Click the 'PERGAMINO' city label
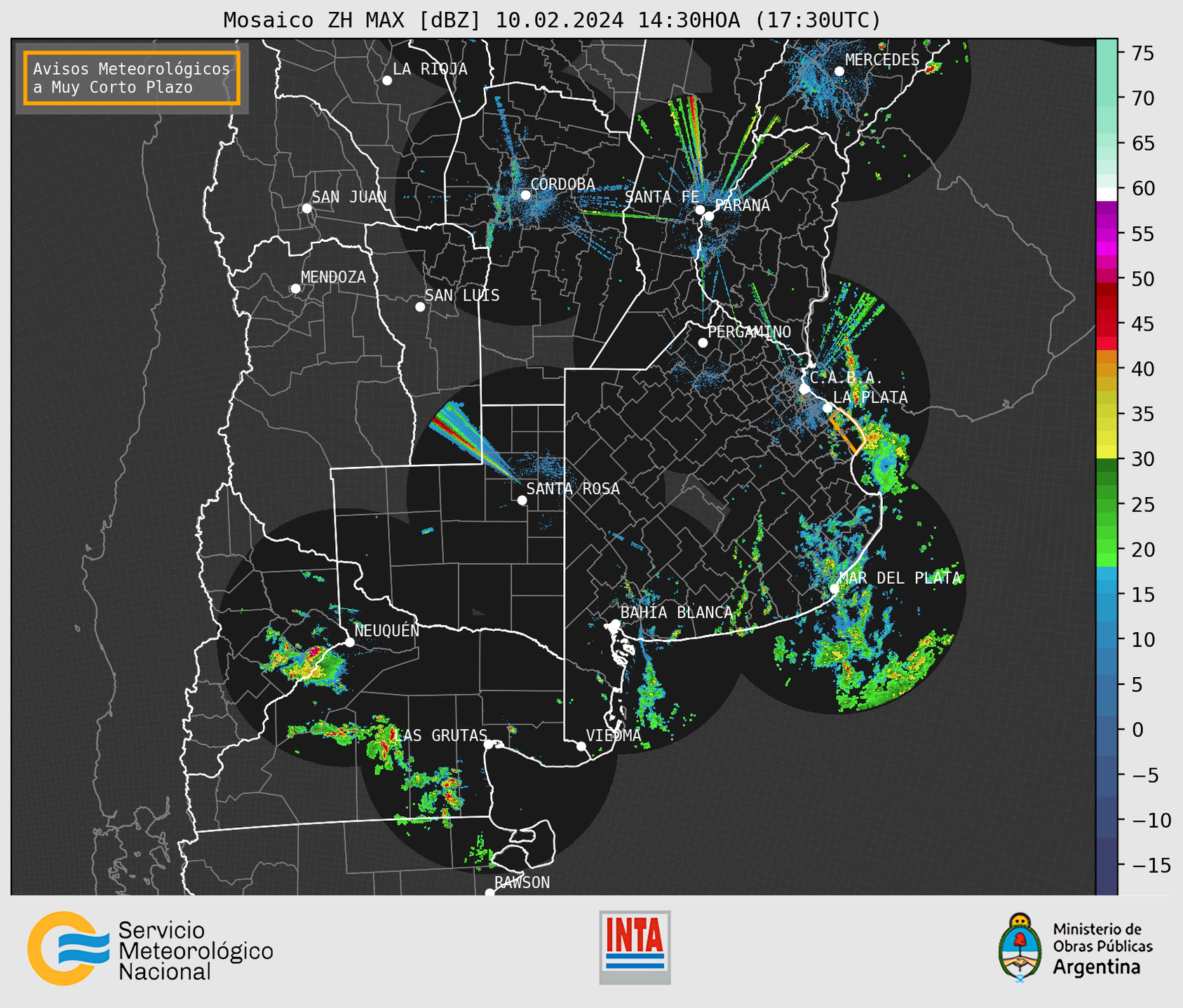 749,332
